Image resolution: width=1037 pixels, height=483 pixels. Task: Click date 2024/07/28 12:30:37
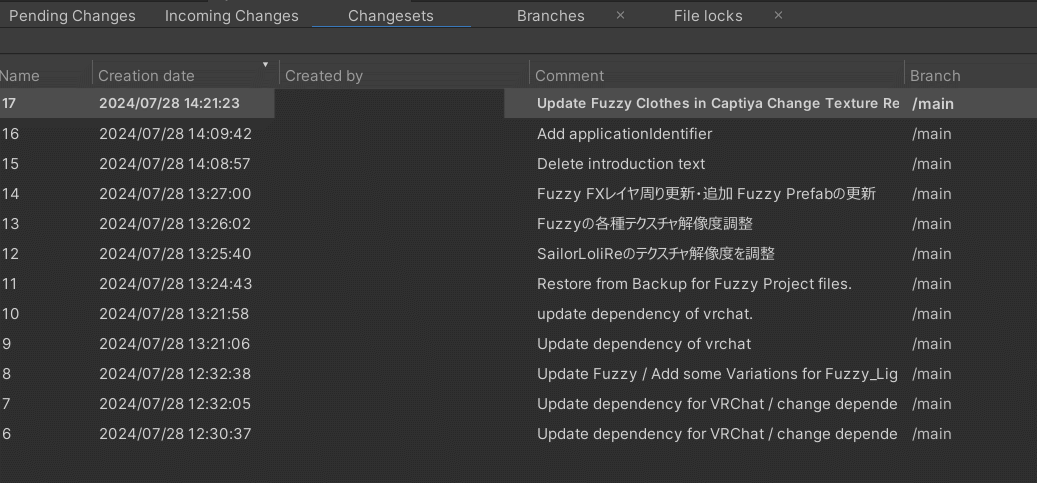point(175,434)
